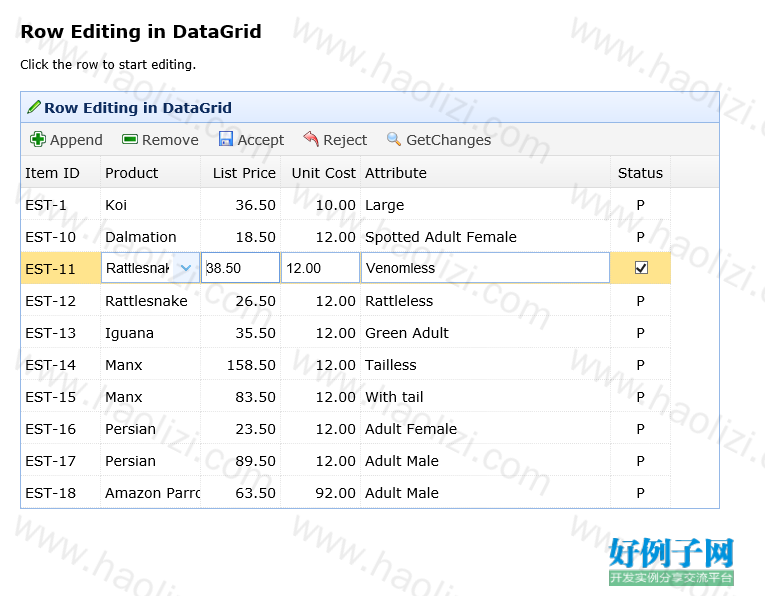
Task: Click the Status P cell in EST-18
Action: pos(641,492)
